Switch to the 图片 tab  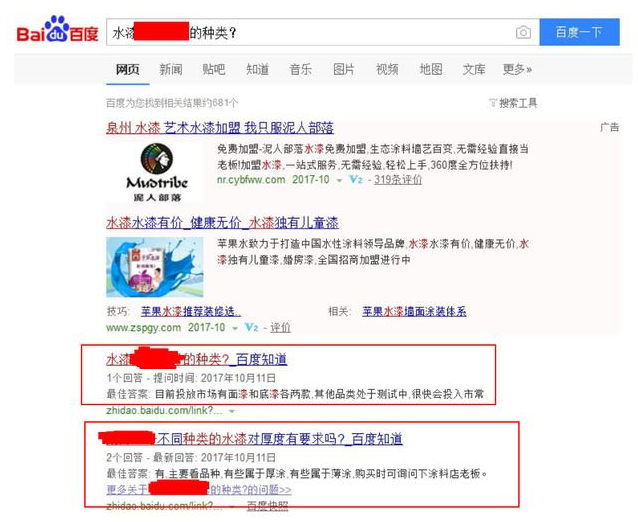pyautogui.click(x=344, y=70)
